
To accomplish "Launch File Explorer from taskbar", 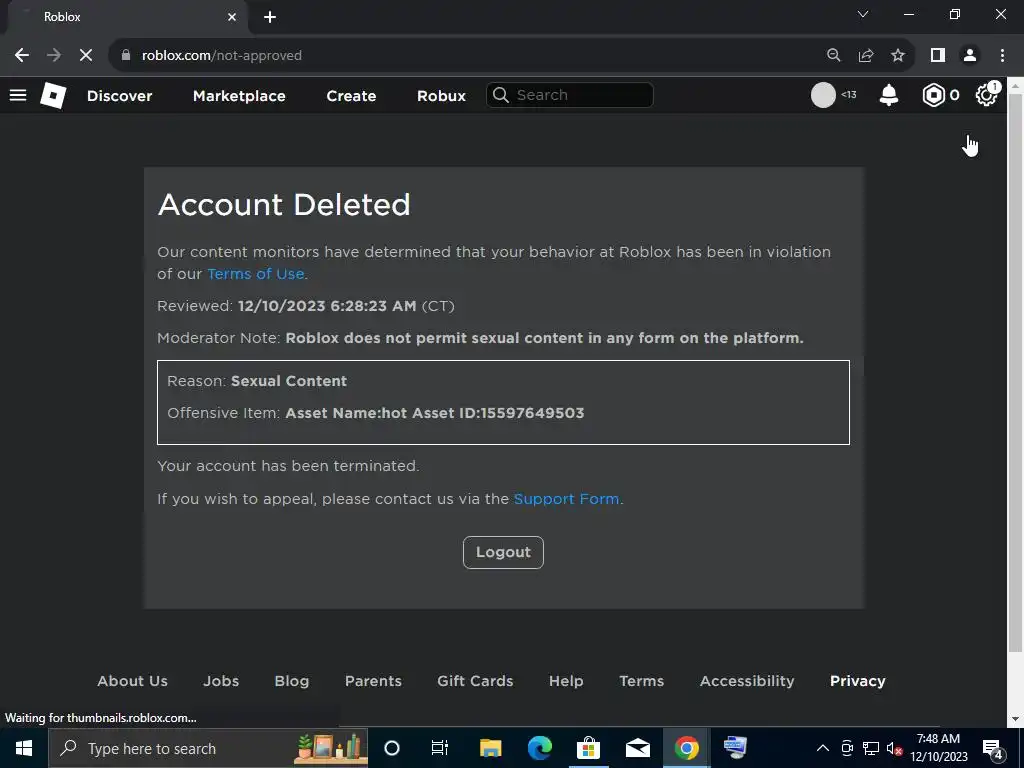I will tap(490, 748).
